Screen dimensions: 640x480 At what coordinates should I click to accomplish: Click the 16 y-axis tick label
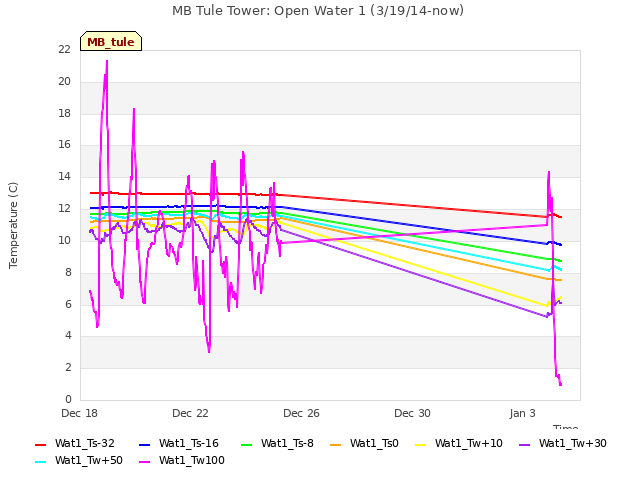pos(64,144)
